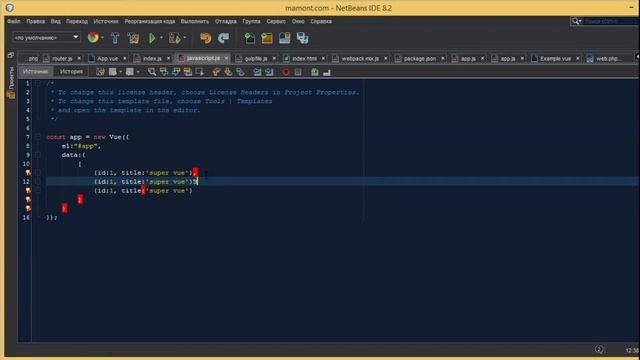
Task: Open the Сервис menu
Action: coord(276,21)
